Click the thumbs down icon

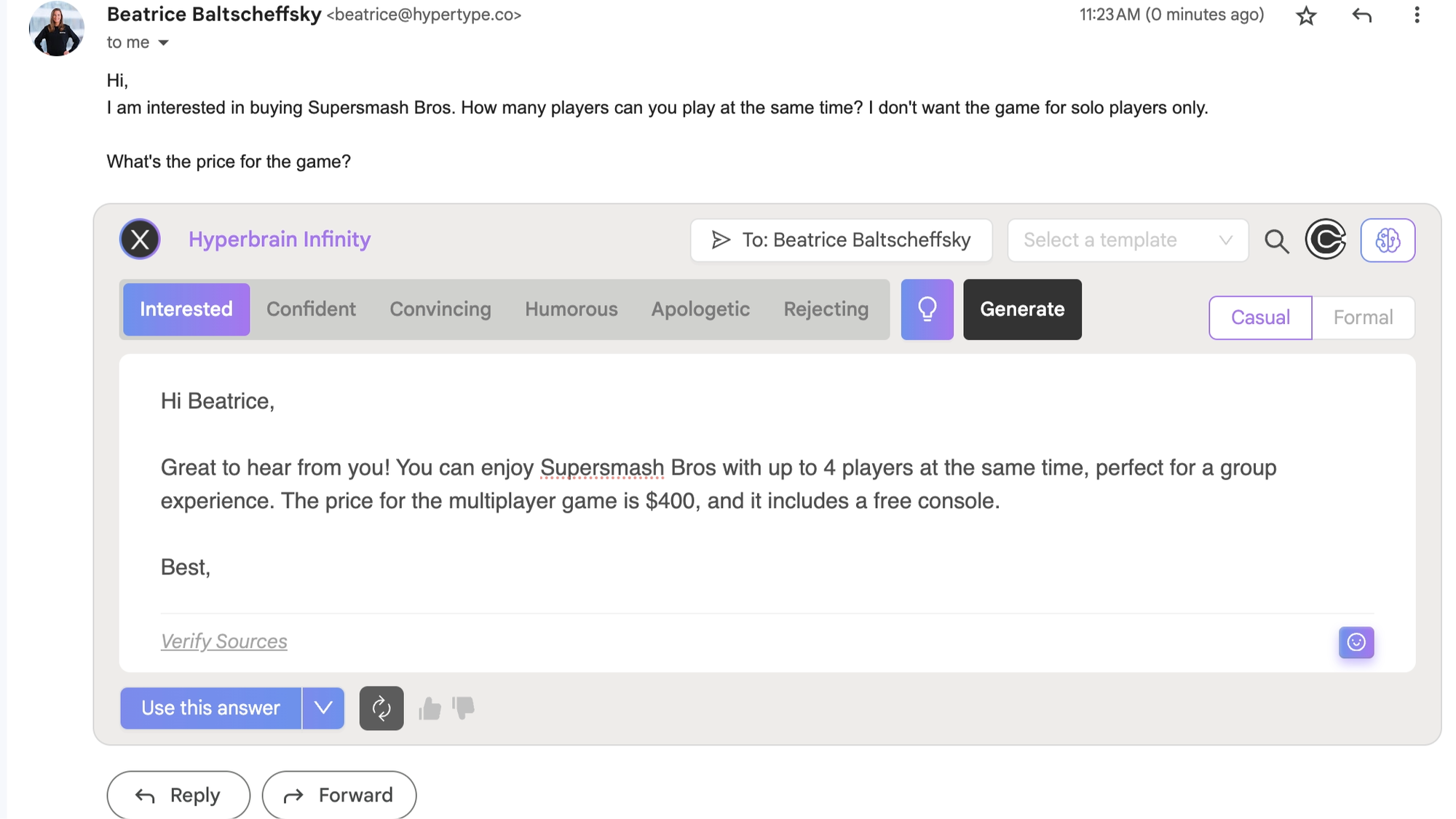463,708
